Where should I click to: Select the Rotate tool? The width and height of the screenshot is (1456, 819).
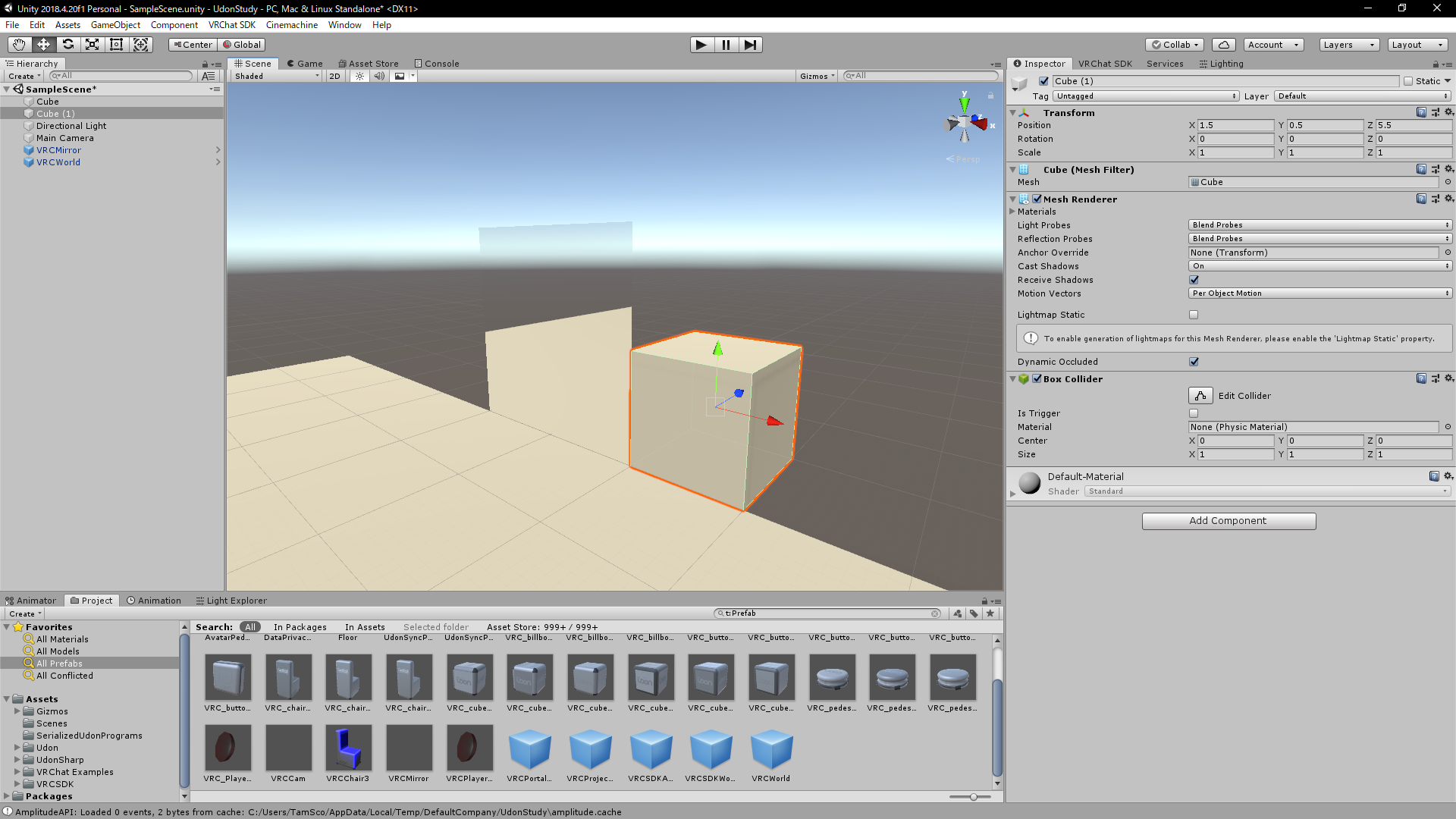click(x=68, y=45)
